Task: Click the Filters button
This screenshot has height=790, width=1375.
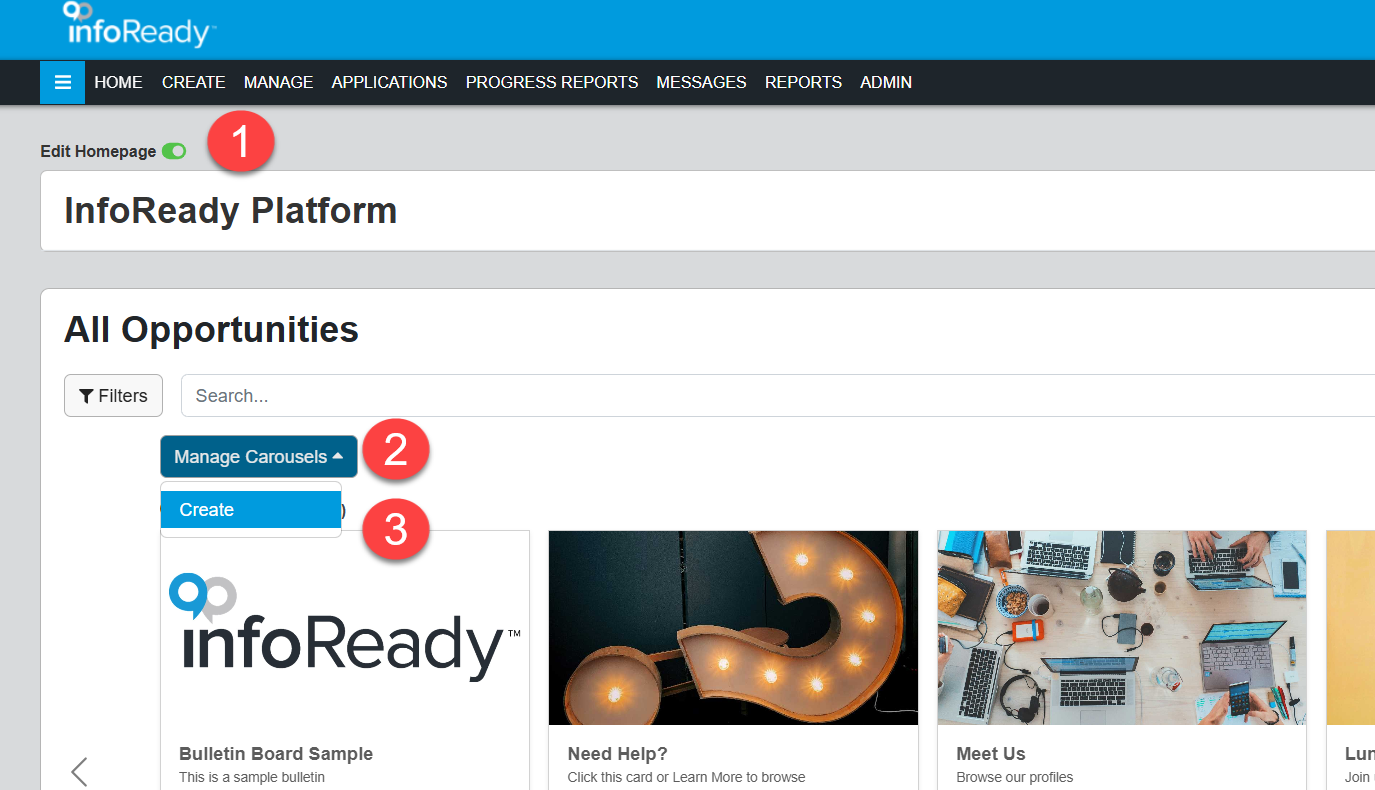Action: (113, 396)
